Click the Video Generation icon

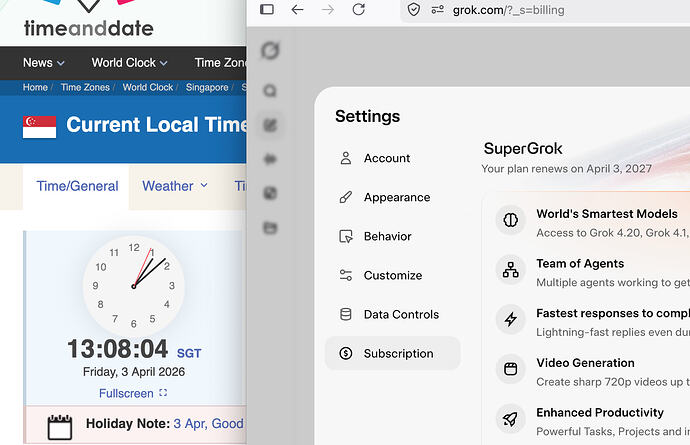[x=510, y=369]
